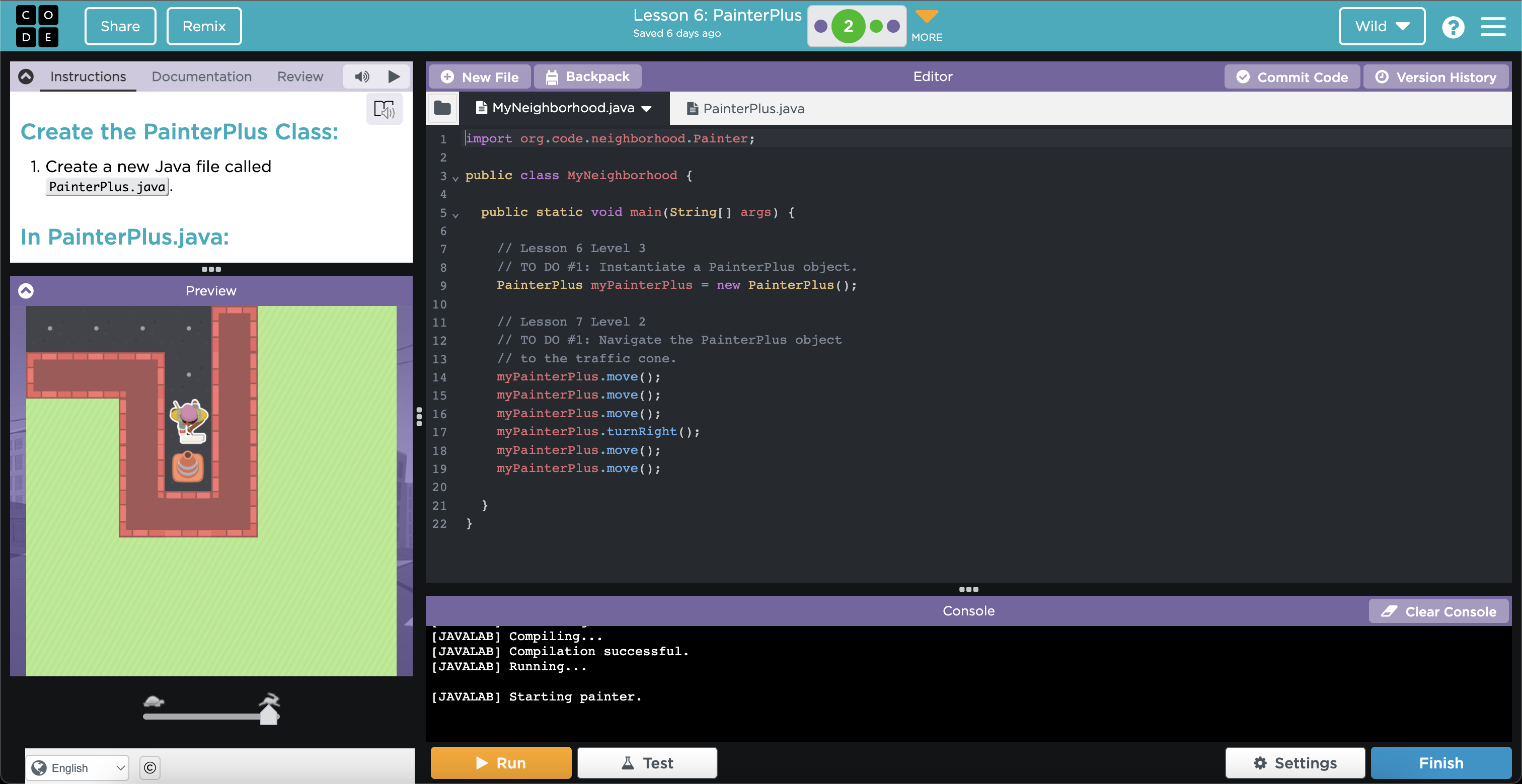Switch to Documentation tab
The height and width of the screenshot is (784, 1522).
(x=201, y=76)
